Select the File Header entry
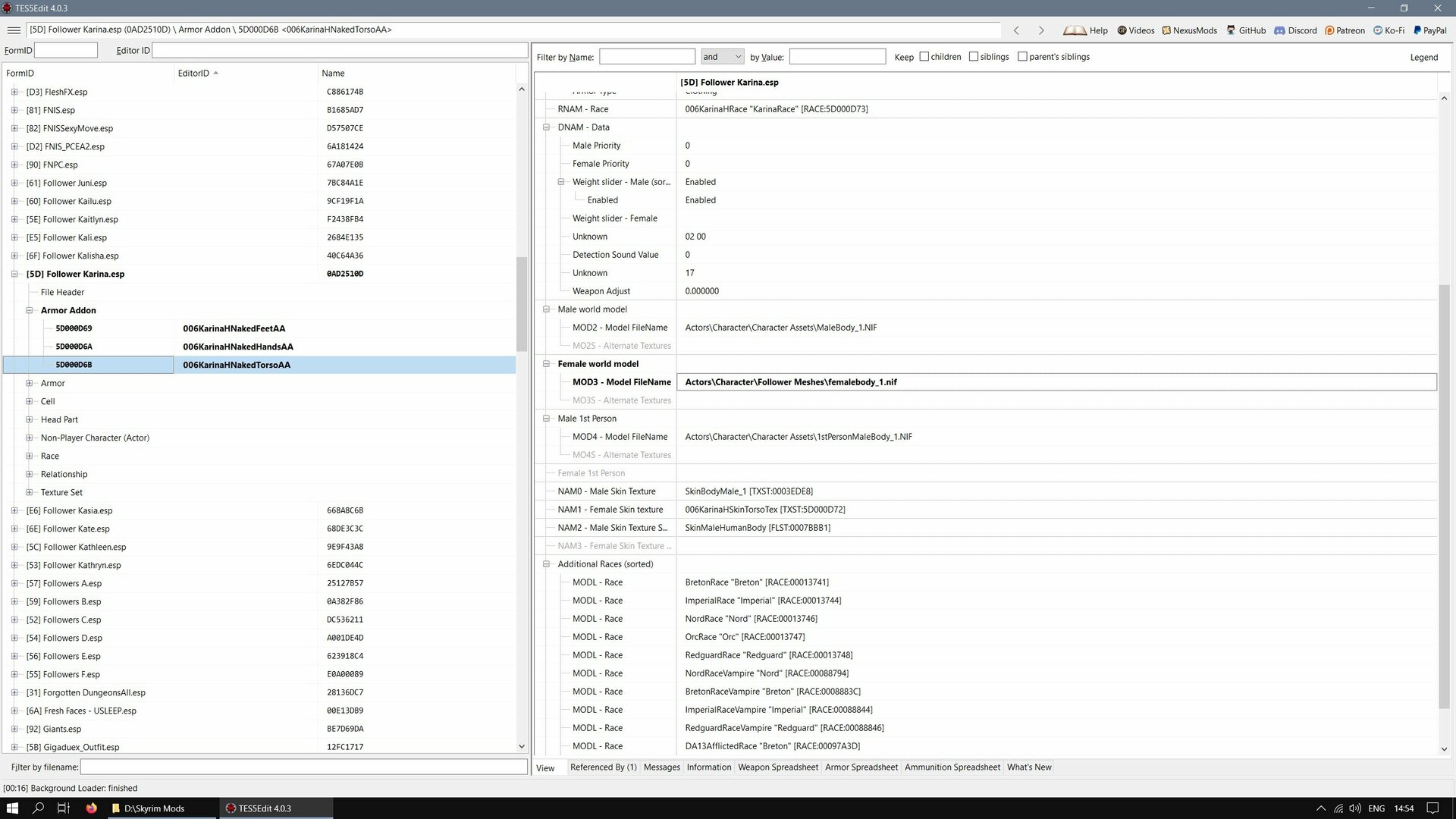 [x=63, y=292]
